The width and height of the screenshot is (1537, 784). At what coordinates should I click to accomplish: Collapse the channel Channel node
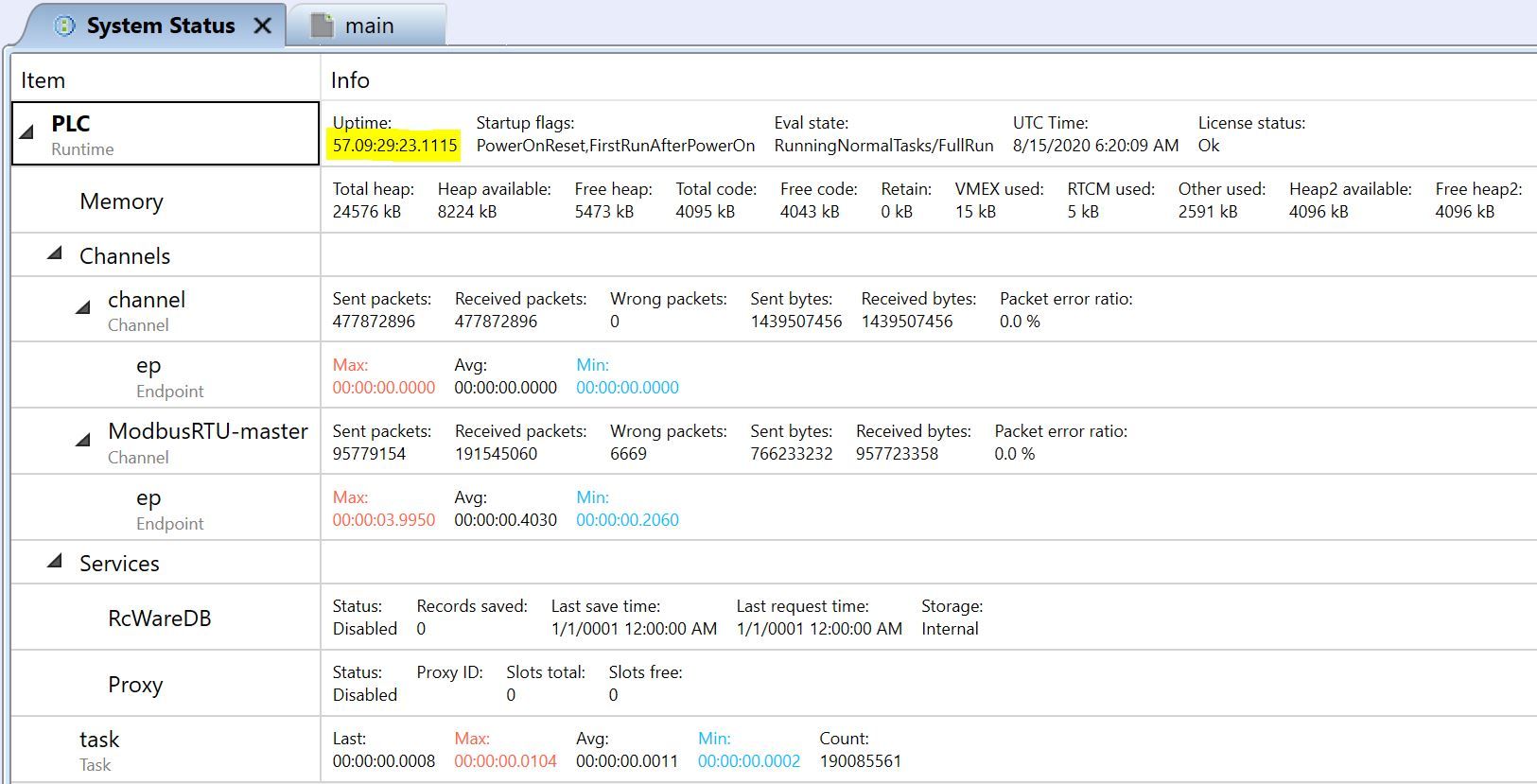point(83,306)
